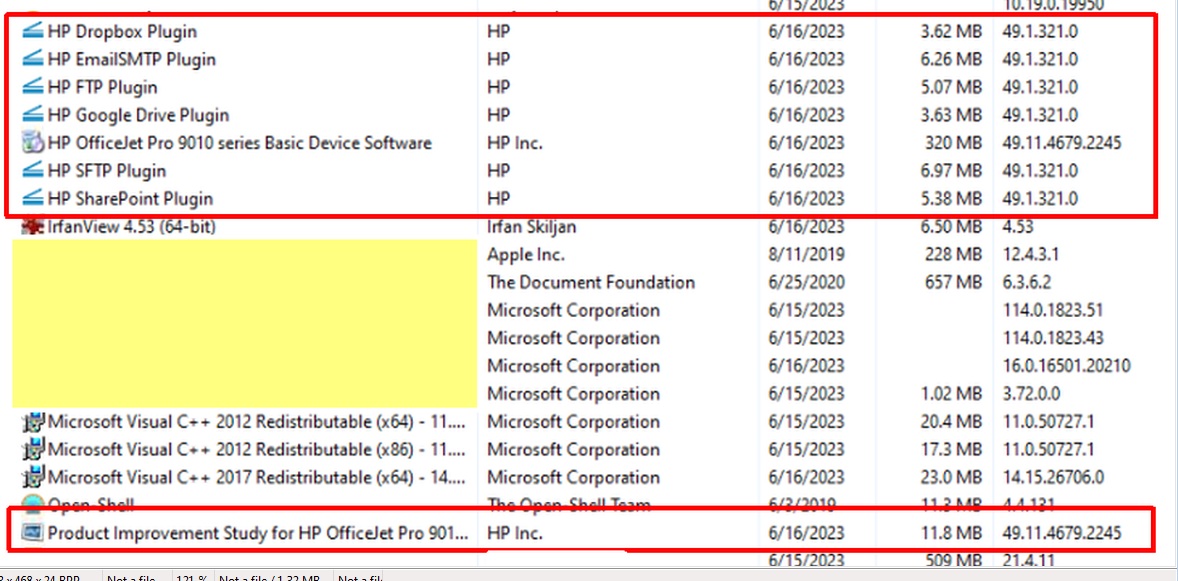The image size is (1178, 581).
Task: Click the HP OfficeJet Pro 9010 software icon
Action: (x=33, y=143)
